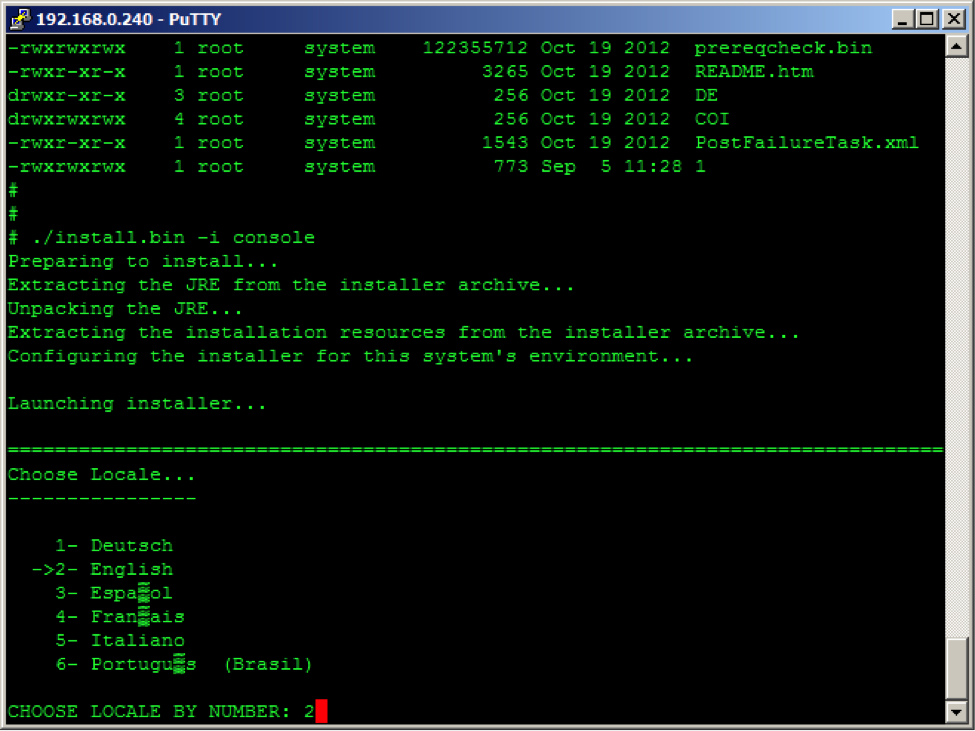
Task: Click the permissions drwxrwxrwx of COI
Action: [x=67, y=119]
